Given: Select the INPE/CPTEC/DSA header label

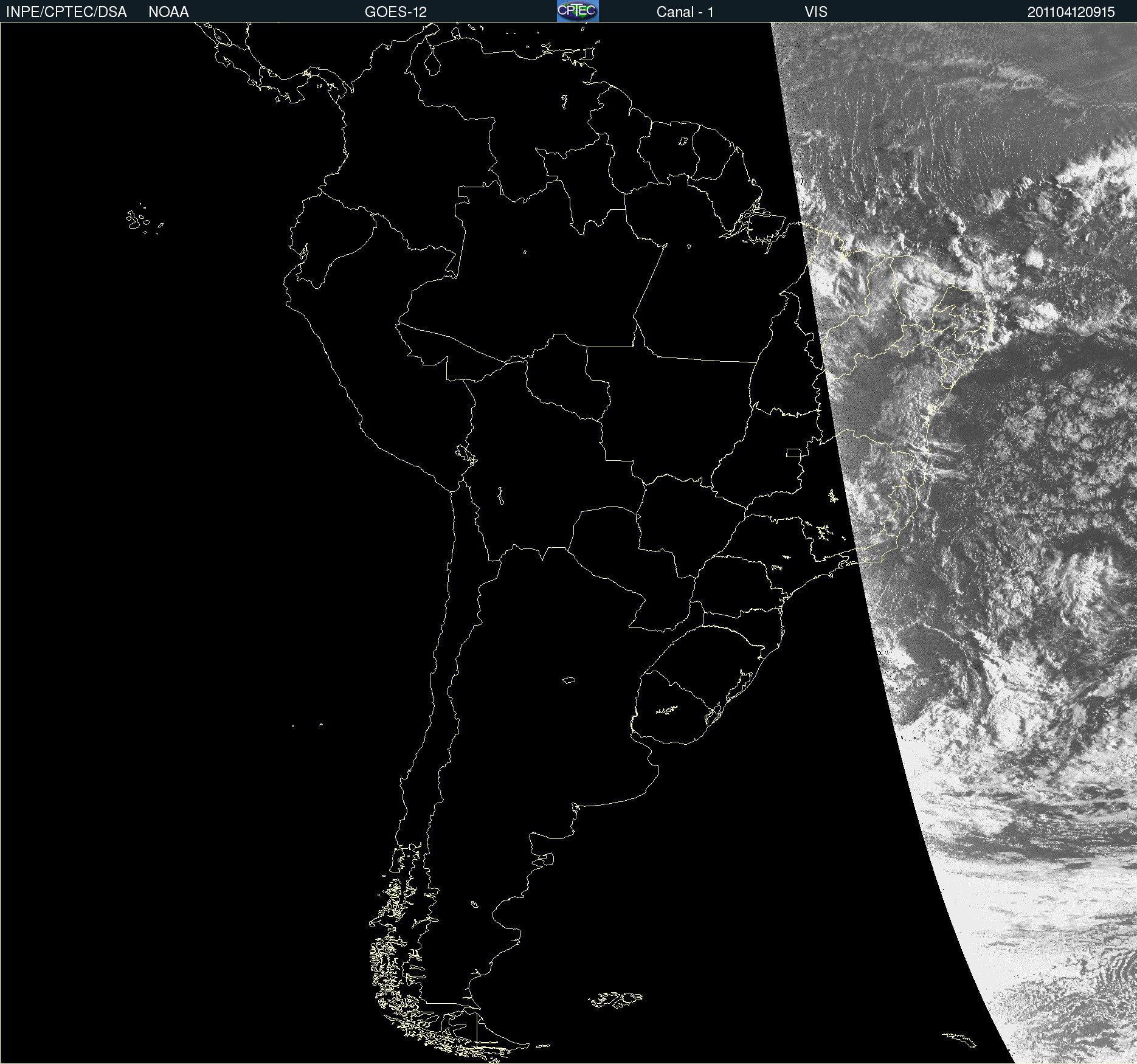Looking at the screenshot, I should (x=66, y=12).
